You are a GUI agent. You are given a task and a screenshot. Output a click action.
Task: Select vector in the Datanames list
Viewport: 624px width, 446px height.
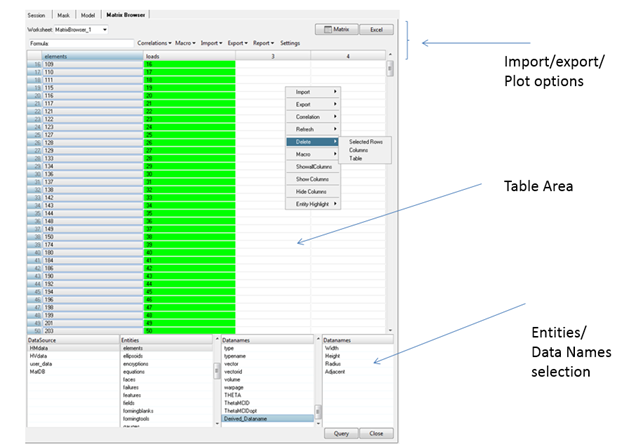(268, 364)
